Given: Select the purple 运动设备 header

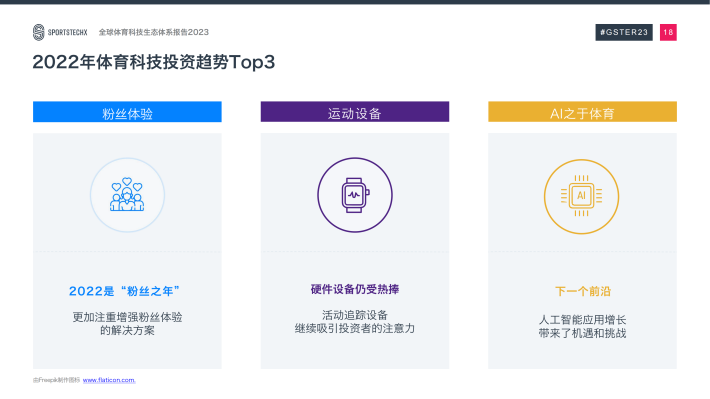Looking at the screenshot, I should tap(355, 112).
